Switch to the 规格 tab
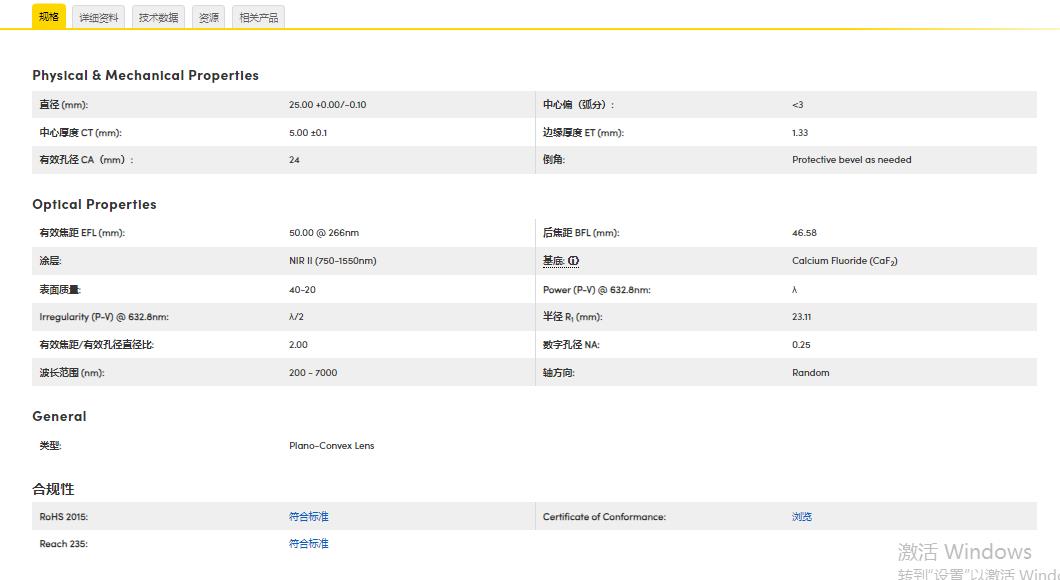 tap(49, 17)
